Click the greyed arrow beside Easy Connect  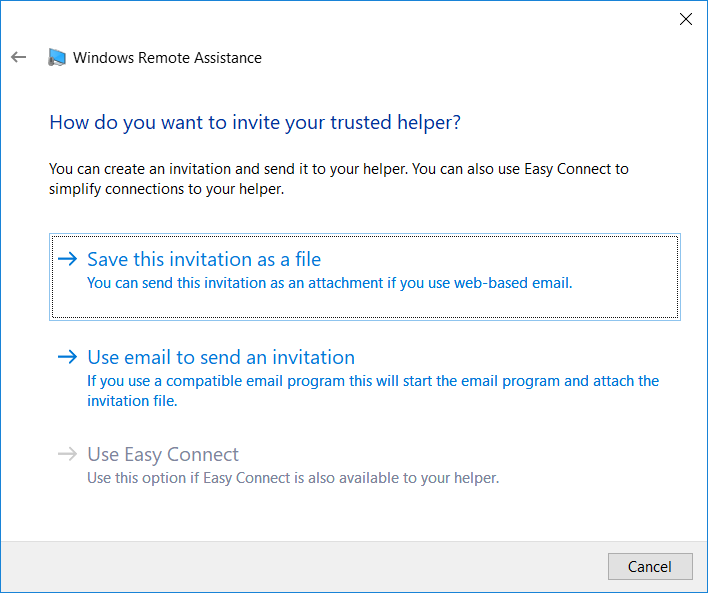click(68, 453)
